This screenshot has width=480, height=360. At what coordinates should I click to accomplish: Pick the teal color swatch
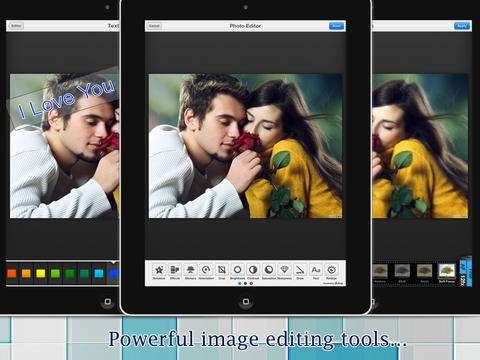84,274
